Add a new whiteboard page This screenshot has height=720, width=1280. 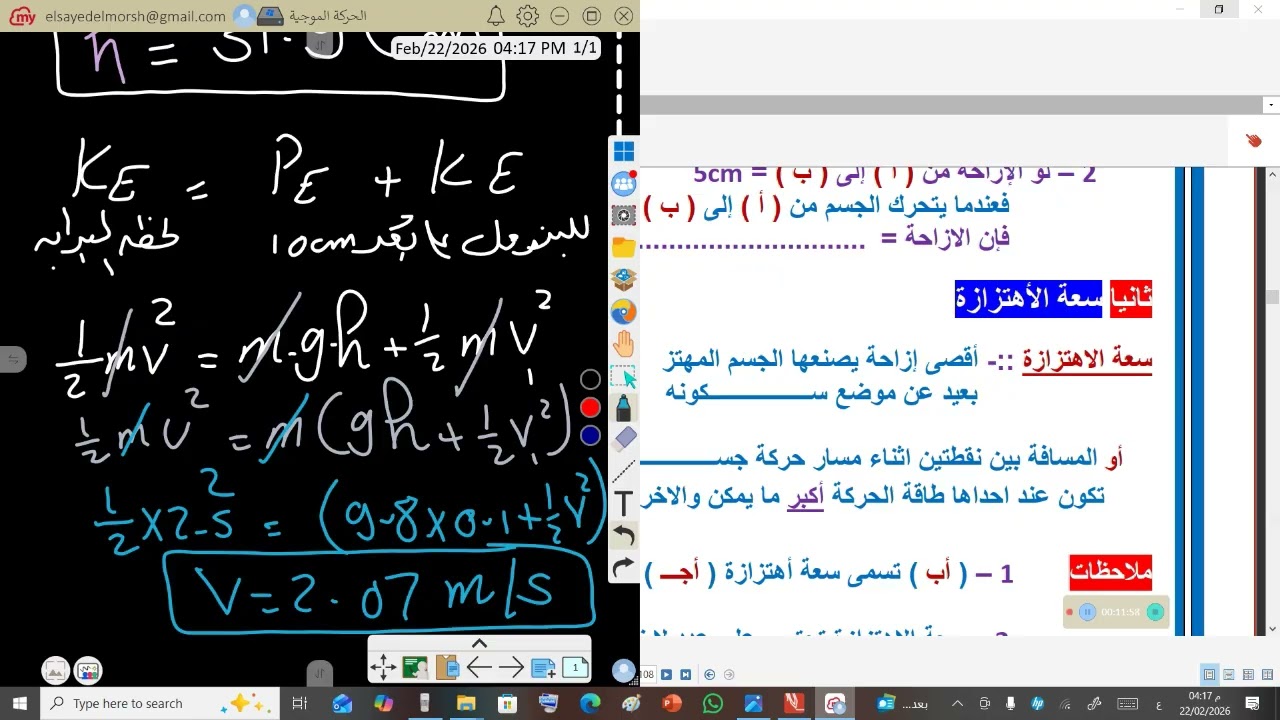544,667
